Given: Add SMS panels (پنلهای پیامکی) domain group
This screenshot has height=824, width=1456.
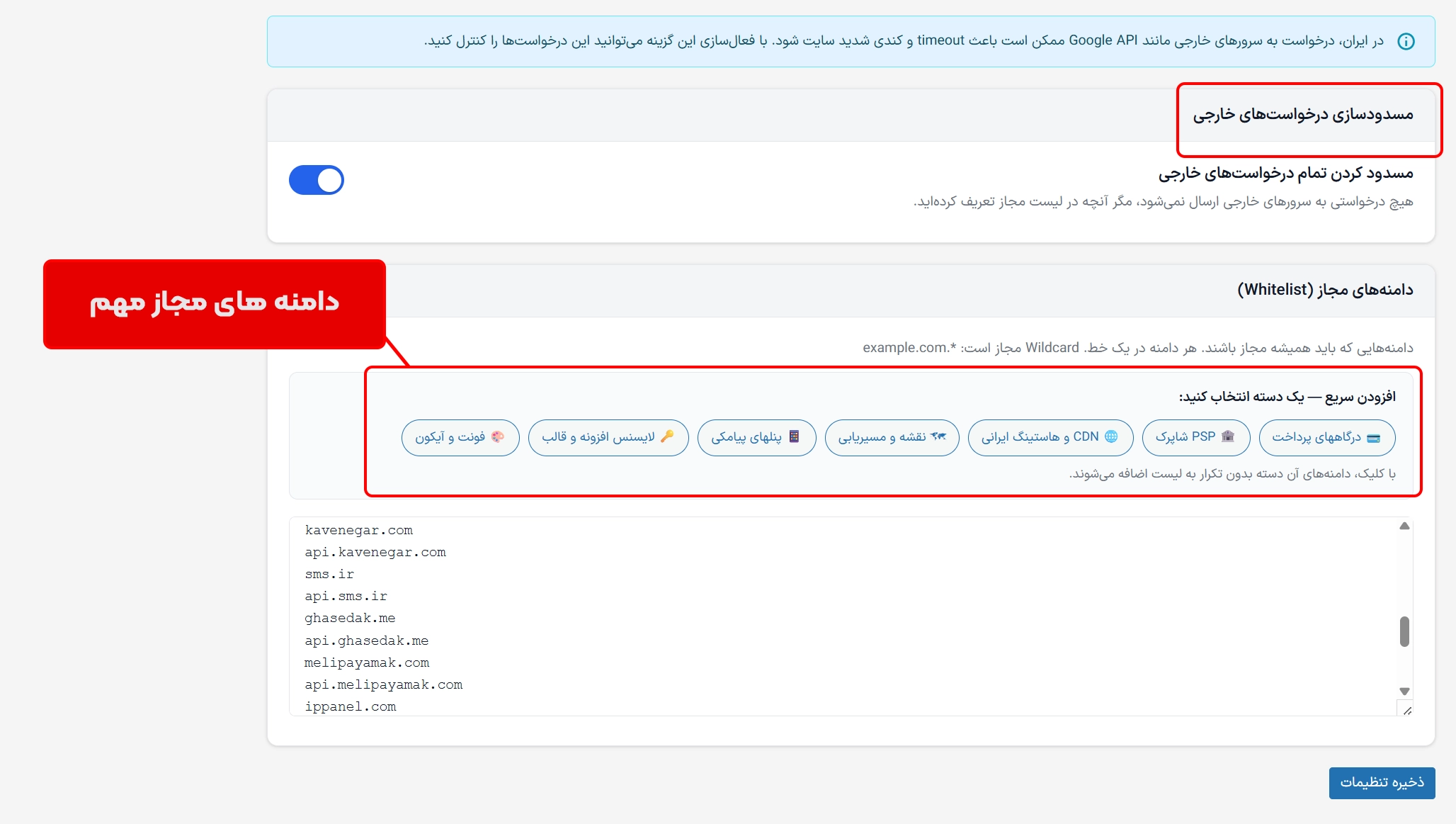Looking at the screenshot, I should [756, 437].
